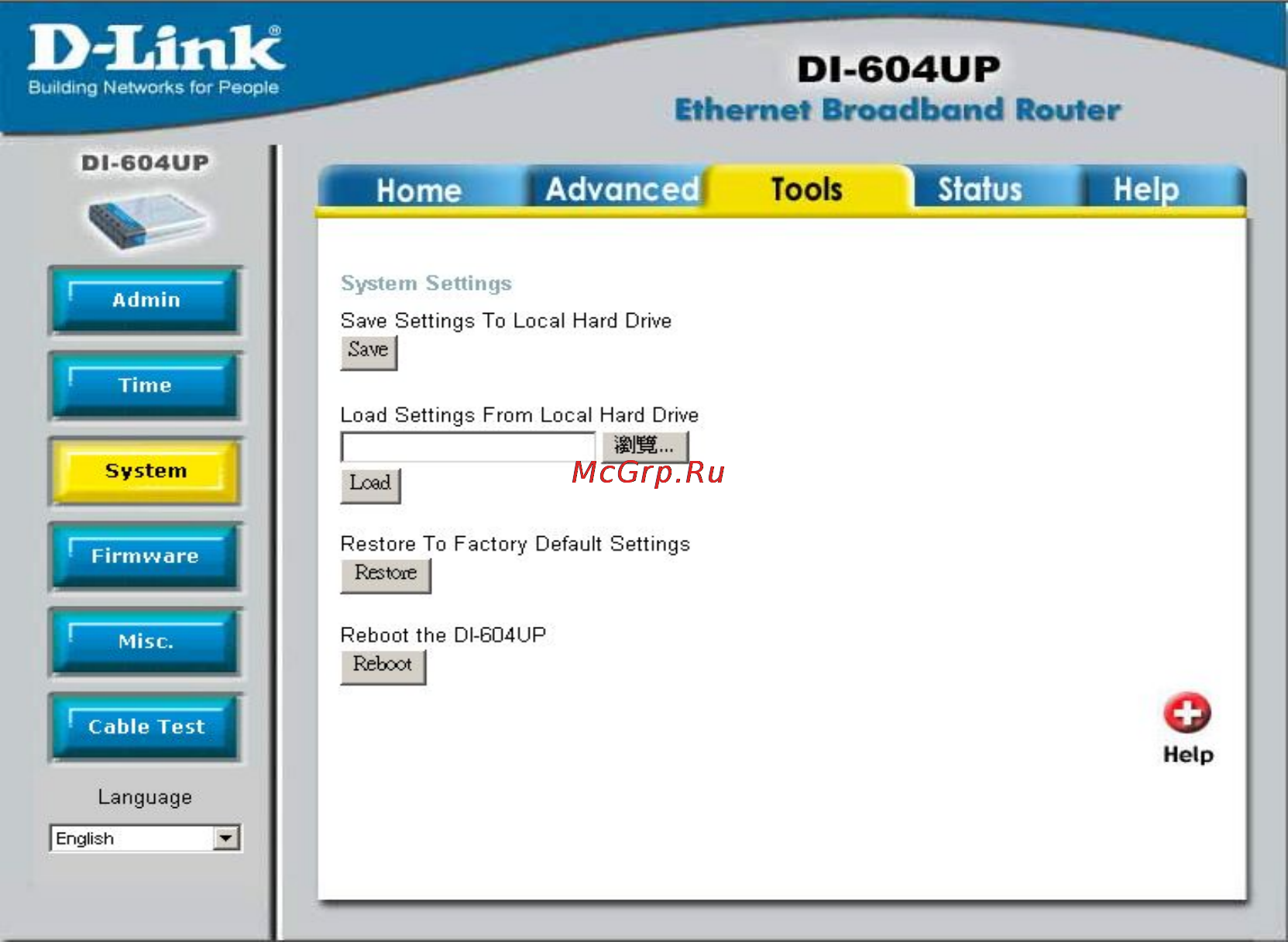
Task: Open the Cable Test sidebar button
Action: [x=146, y=727]
